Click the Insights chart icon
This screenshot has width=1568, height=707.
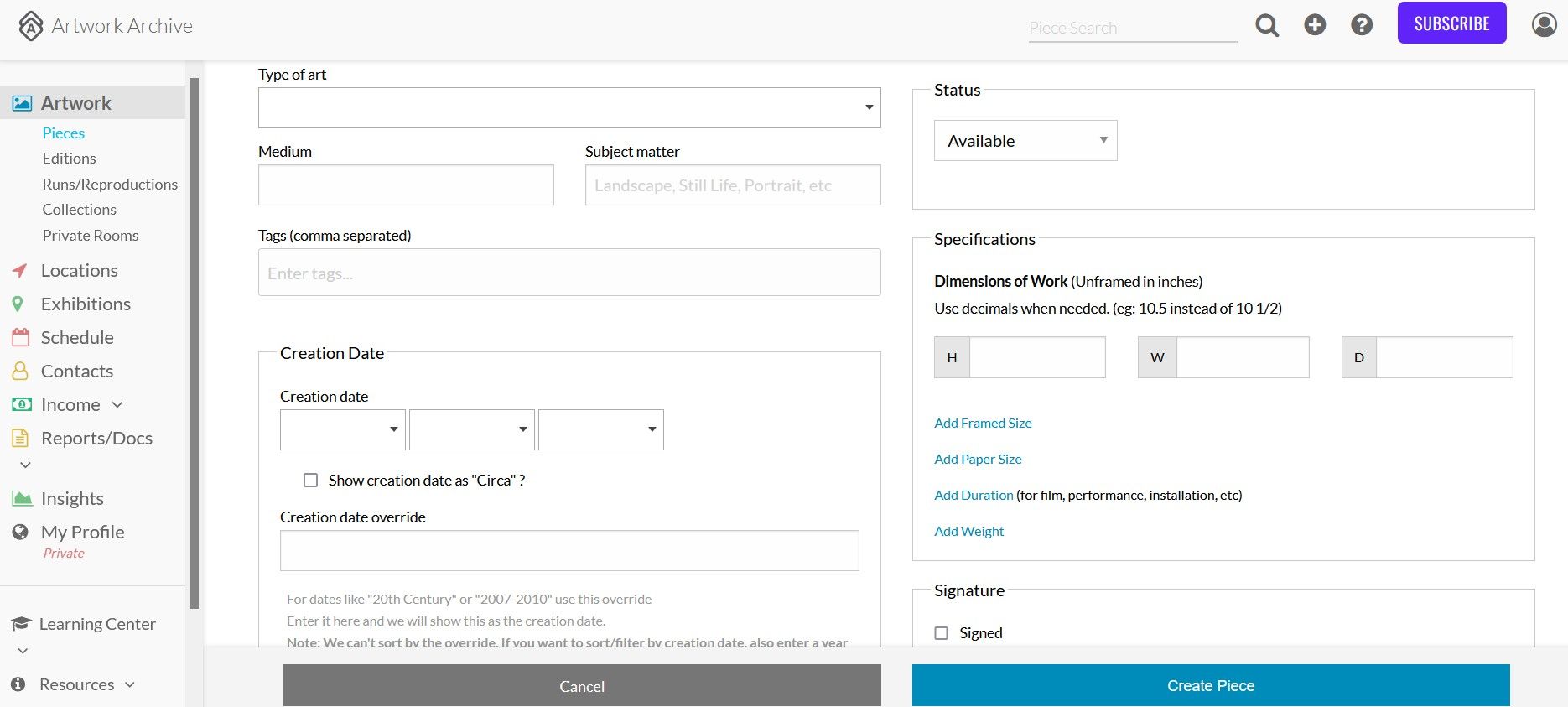point(22,499)
